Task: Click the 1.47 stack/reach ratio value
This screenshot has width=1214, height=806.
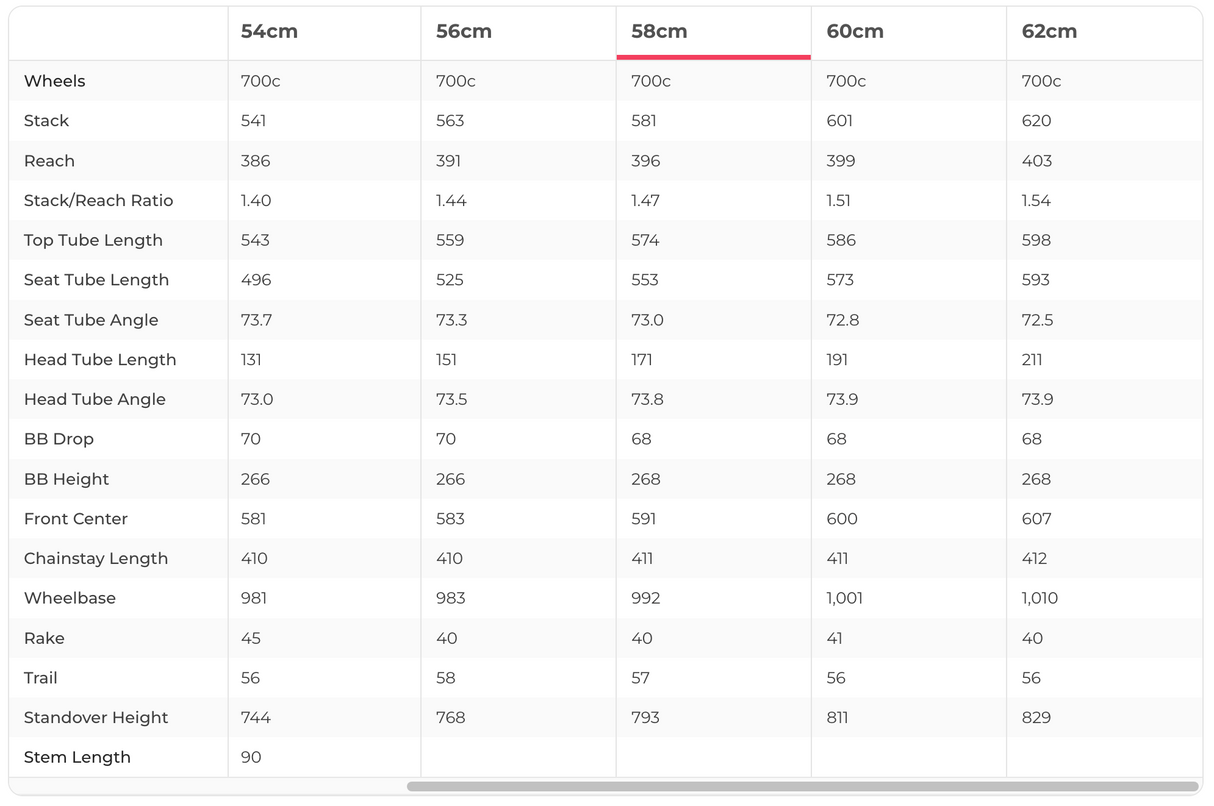Action: [646, 200]
